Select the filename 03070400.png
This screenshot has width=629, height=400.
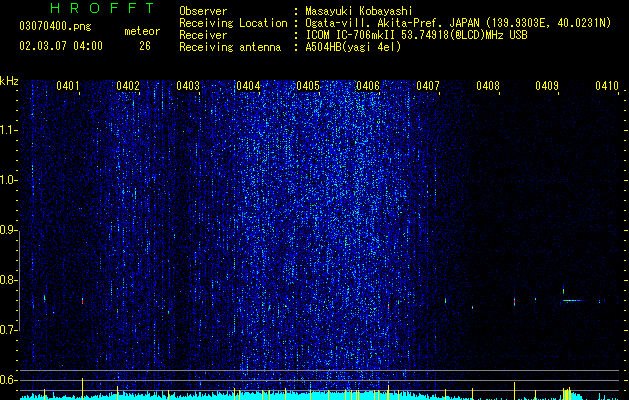tap(55, 27)
